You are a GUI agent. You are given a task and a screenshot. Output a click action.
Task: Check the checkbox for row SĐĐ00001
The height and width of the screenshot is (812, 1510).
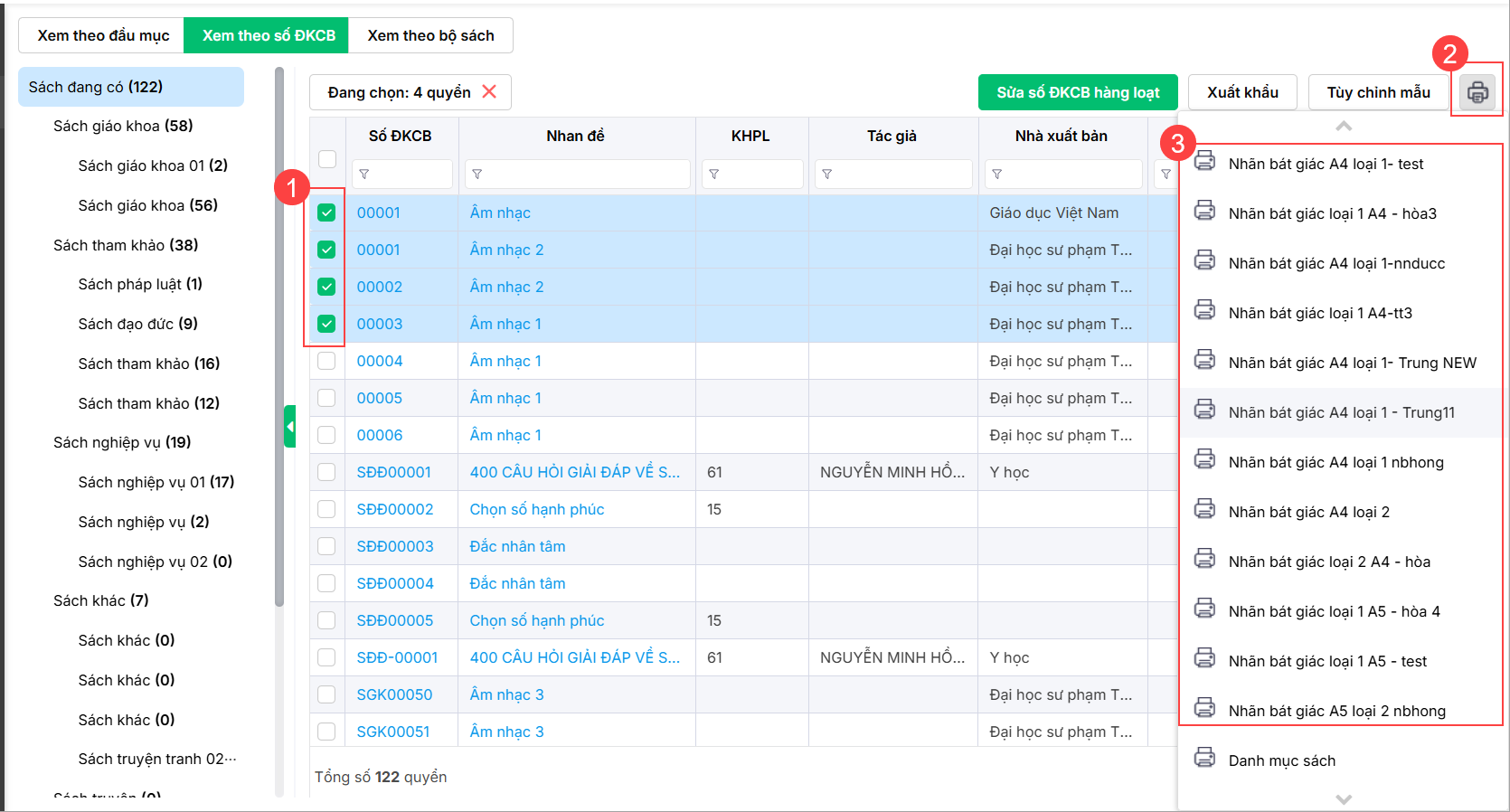[327, 472]
